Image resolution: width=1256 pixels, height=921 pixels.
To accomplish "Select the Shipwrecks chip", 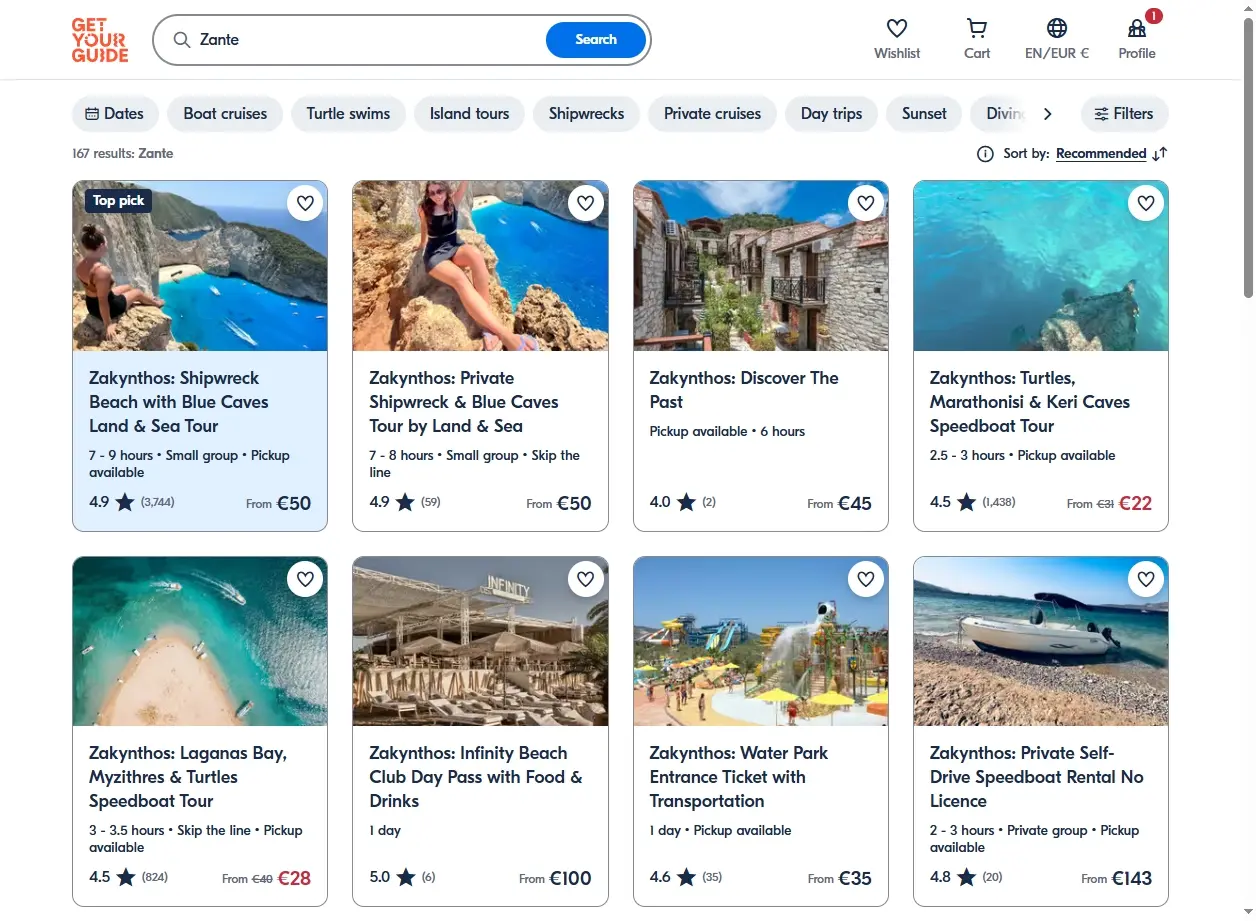I will (586, 114).
